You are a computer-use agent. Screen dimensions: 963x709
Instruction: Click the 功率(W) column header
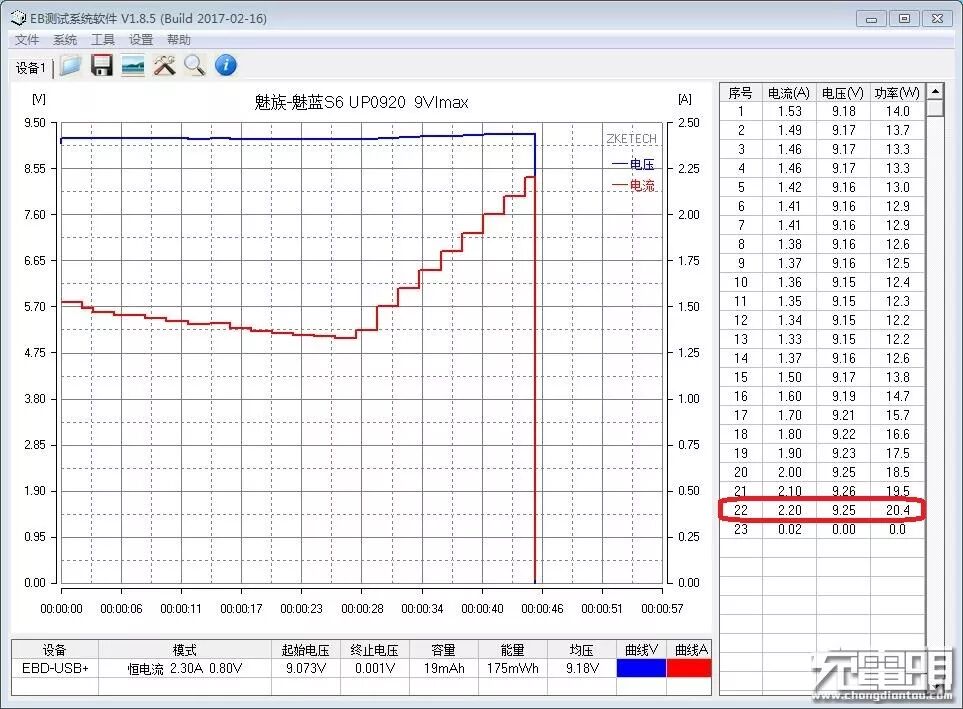click(897, 93)
